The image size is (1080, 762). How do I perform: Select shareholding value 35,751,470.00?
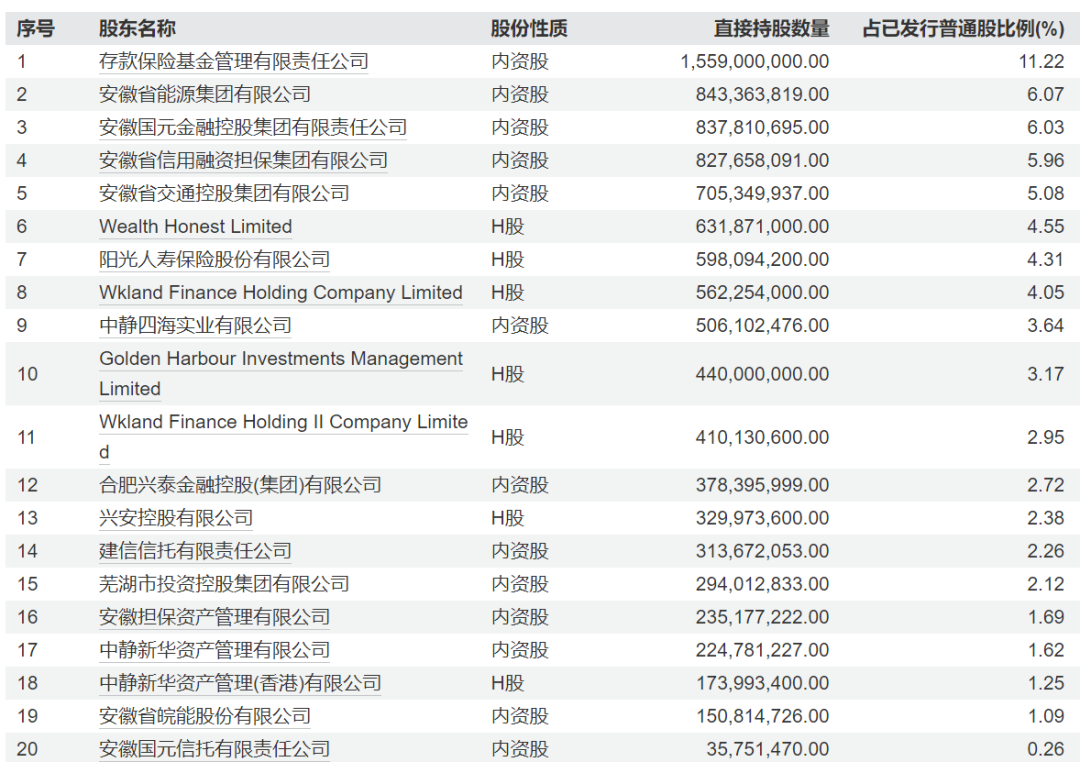768,750
